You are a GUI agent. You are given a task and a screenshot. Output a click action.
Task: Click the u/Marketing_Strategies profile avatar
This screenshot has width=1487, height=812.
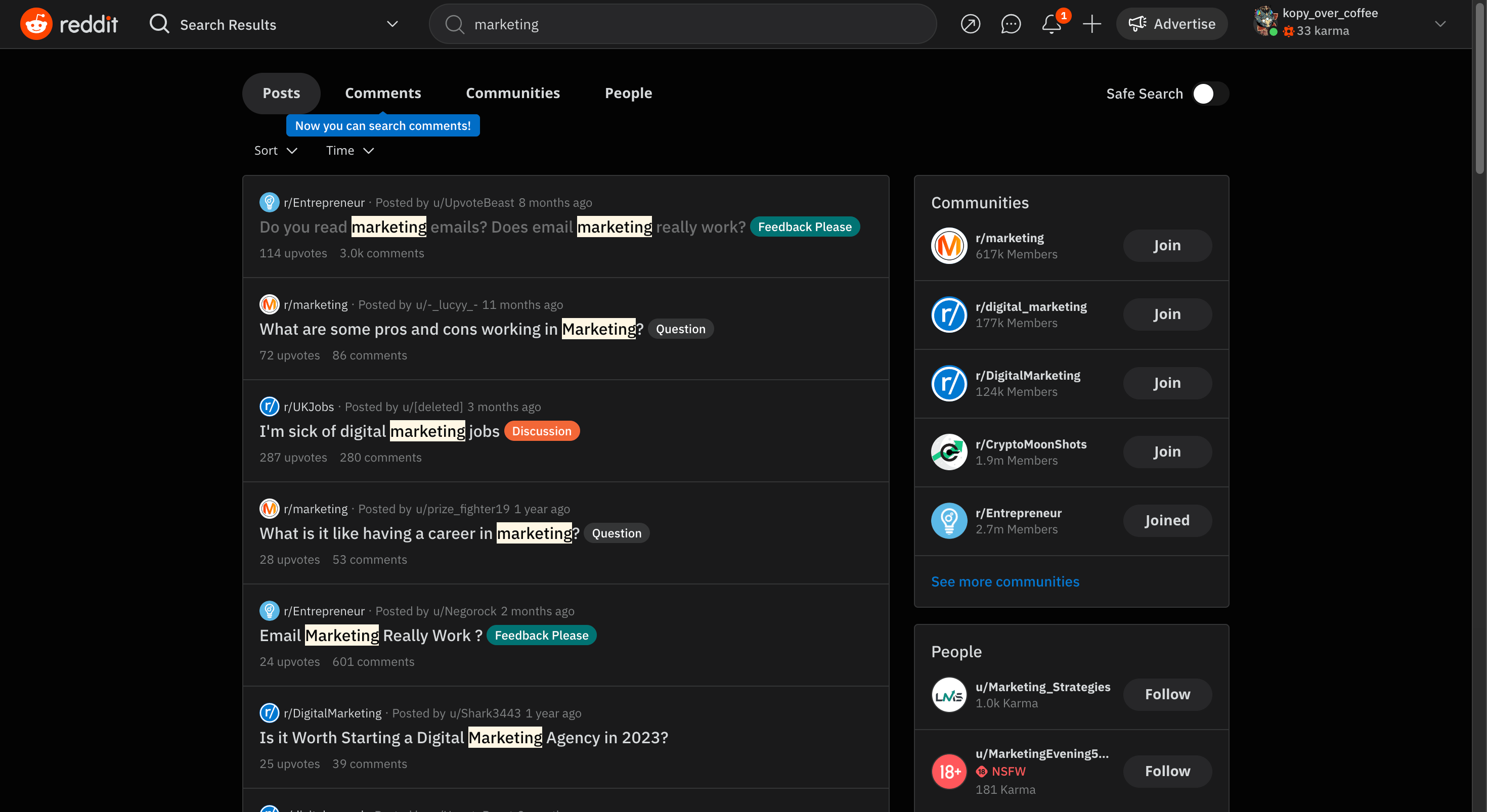(x=949, y=695)
